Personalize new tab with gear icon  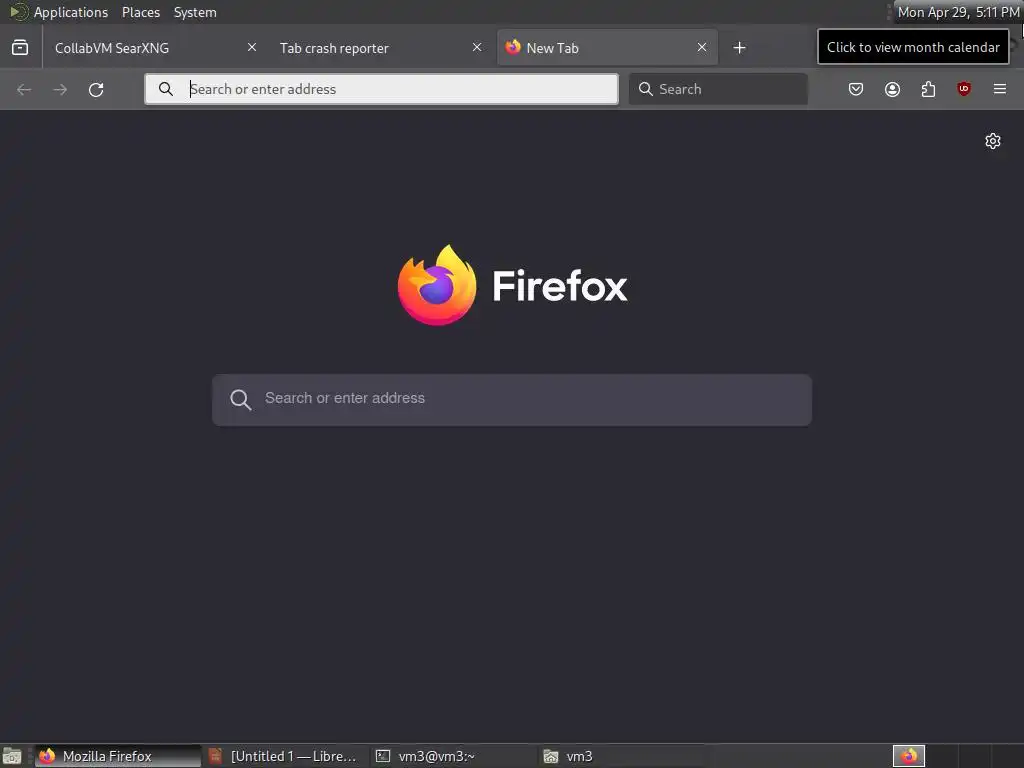click(x=993, y=141)
